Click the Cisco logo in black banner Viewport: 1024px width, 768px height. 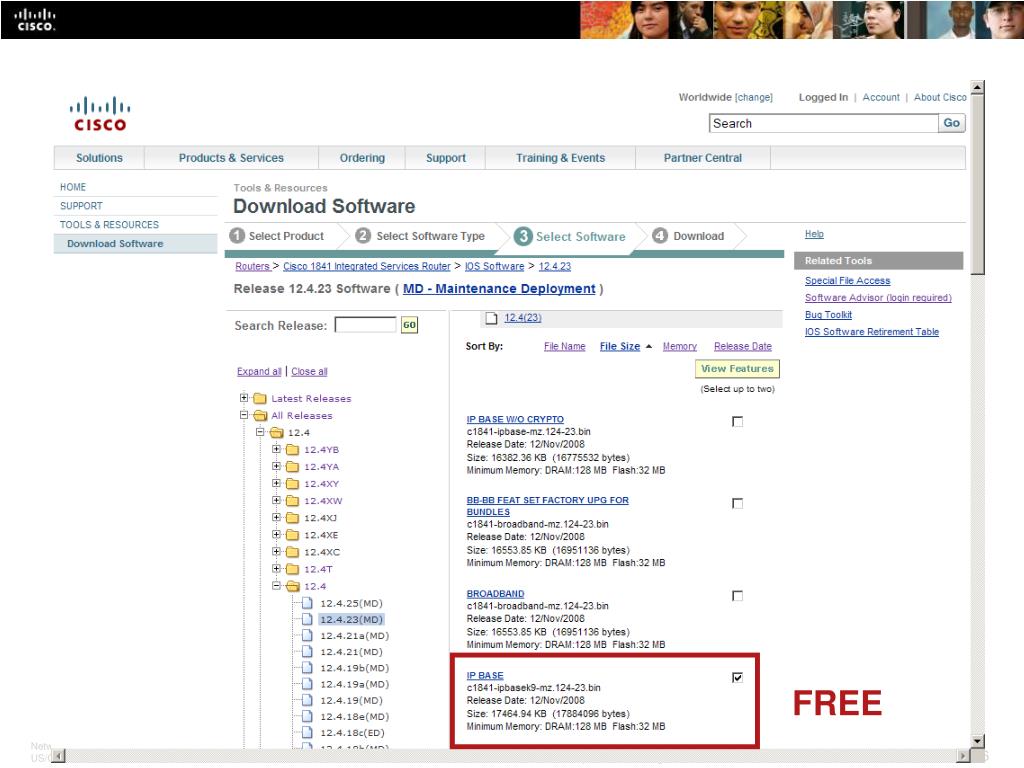tap(35, 20)
